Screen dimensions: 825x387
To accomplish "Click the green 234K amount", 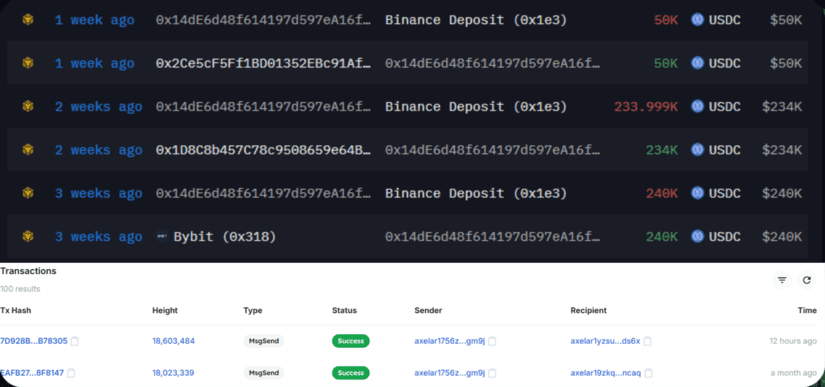I will pos(662,150).
